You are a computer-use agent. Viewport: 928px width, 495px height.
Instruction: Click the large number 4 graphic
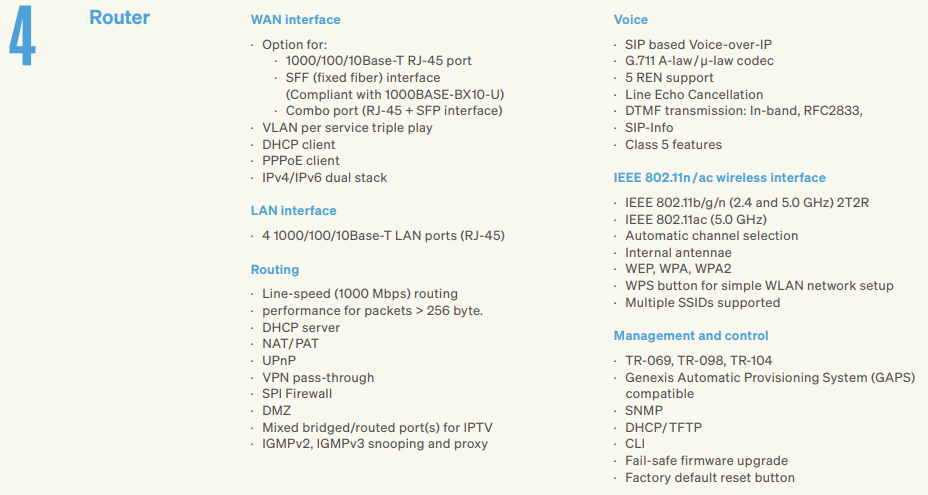tap(22, 36)
